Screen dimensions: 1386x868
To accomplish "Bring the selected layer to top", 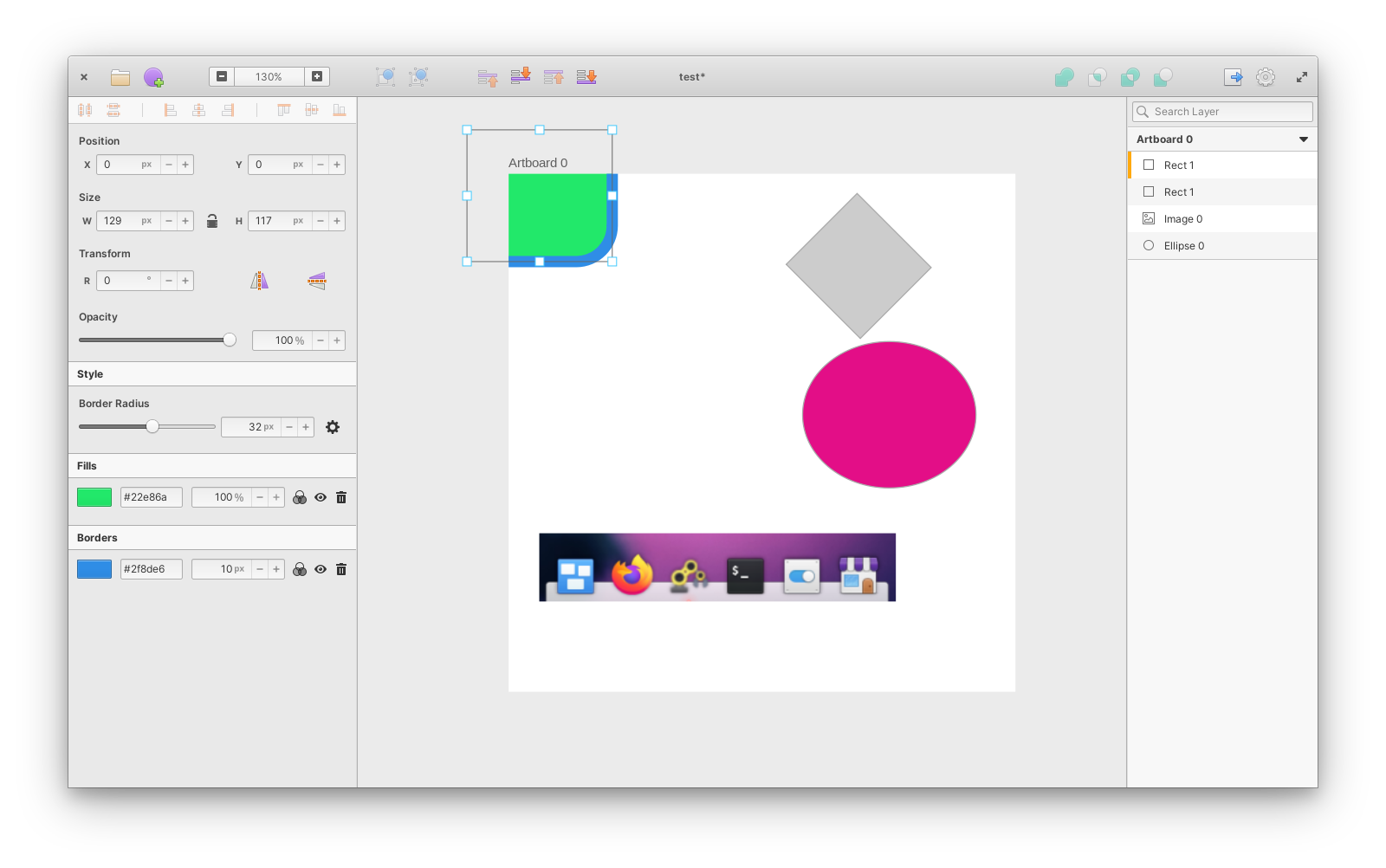I will [x=554, y=77].
